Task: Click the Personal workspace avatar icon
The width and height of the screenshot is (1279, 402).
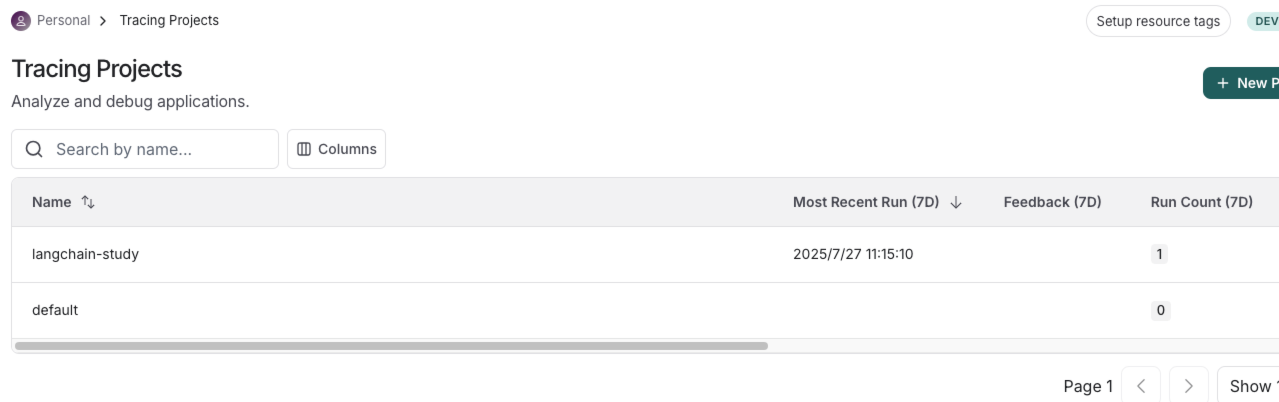Action: (x=20, y=20)
